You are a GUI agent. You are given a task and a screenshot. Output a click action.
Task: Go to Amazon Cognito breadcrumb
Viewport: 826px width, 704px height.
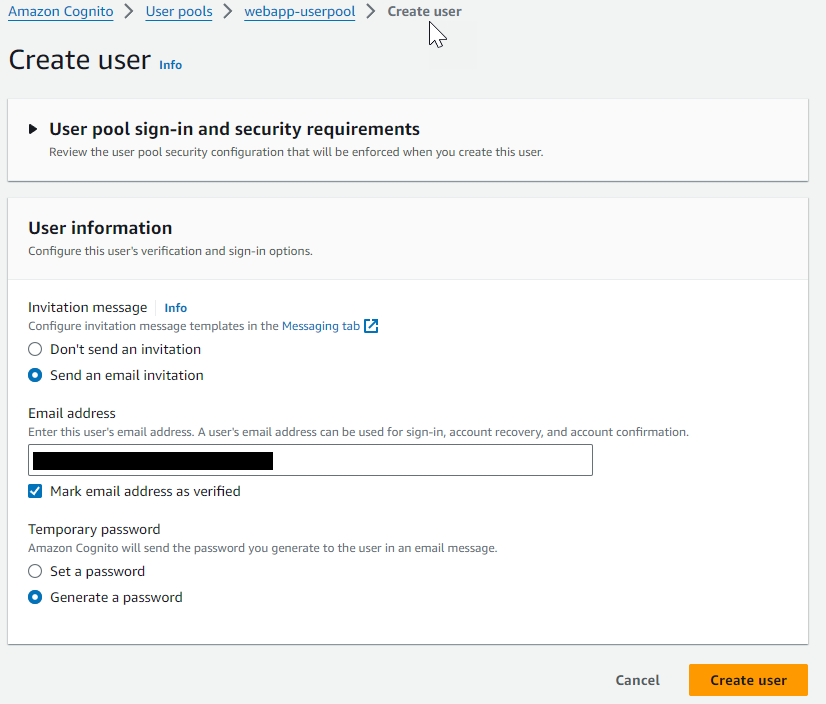pos(60,12)
